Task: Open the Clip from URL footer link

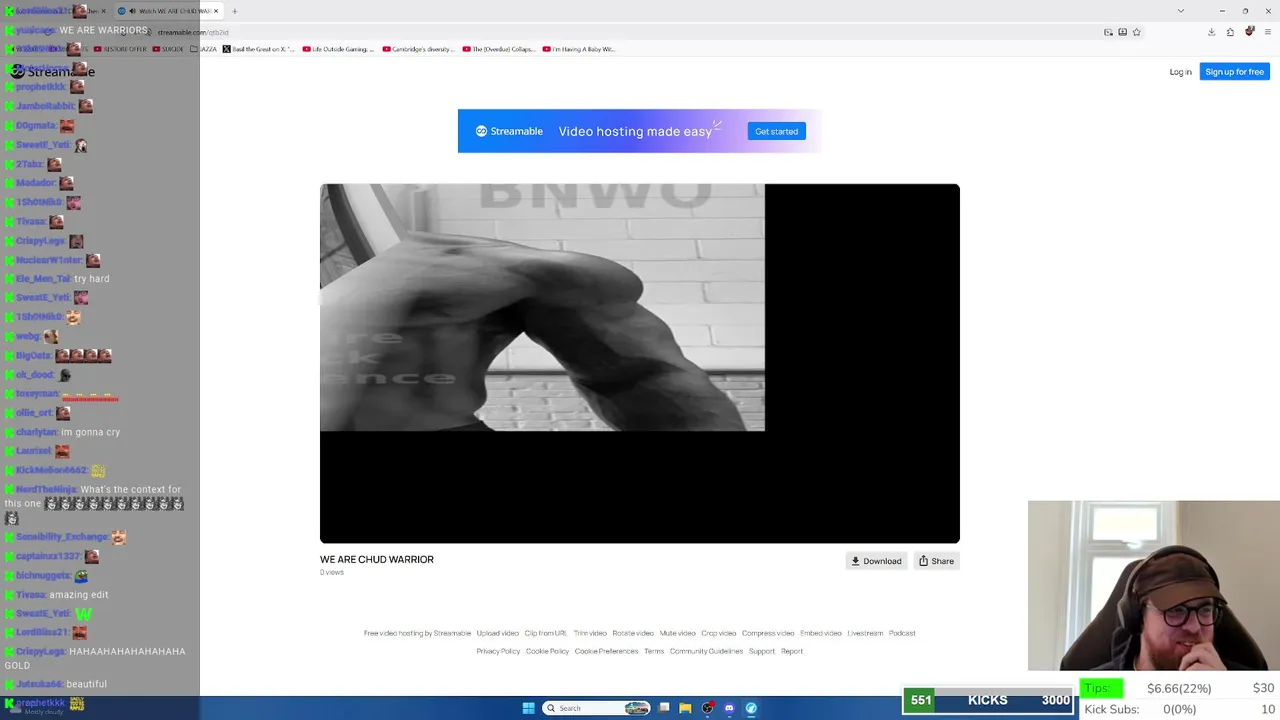Action: [546, 633]
